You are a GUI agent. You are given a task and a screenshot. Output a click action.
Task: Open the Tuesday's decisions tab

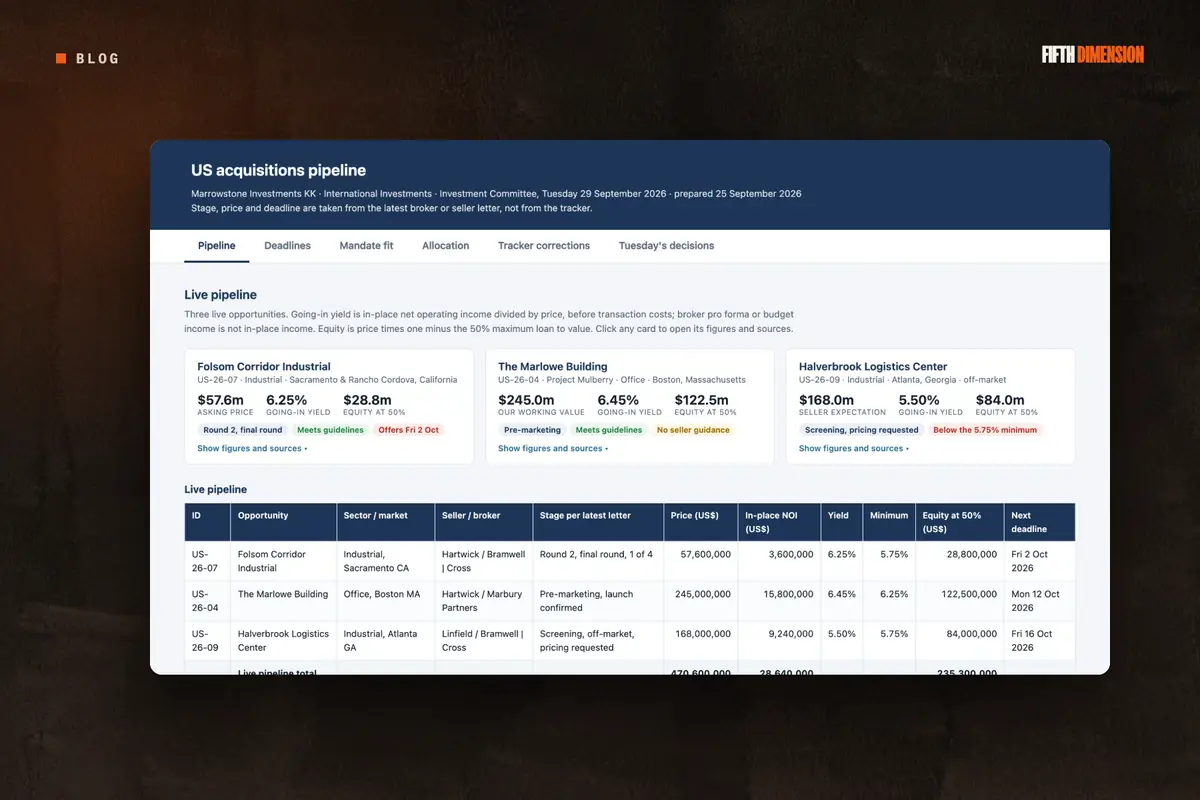tap(666, 245)
